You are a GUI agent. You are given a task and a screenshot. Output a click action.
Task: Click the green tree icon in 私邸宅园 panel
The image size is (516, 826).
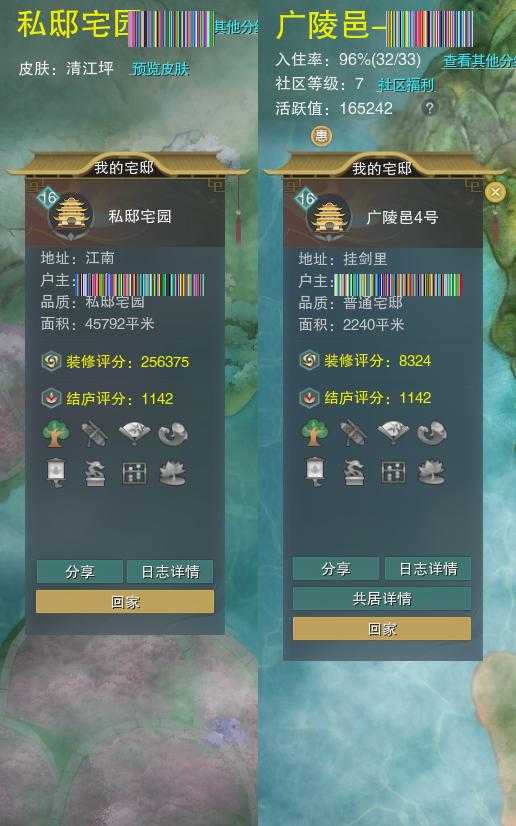click(56, 434)
